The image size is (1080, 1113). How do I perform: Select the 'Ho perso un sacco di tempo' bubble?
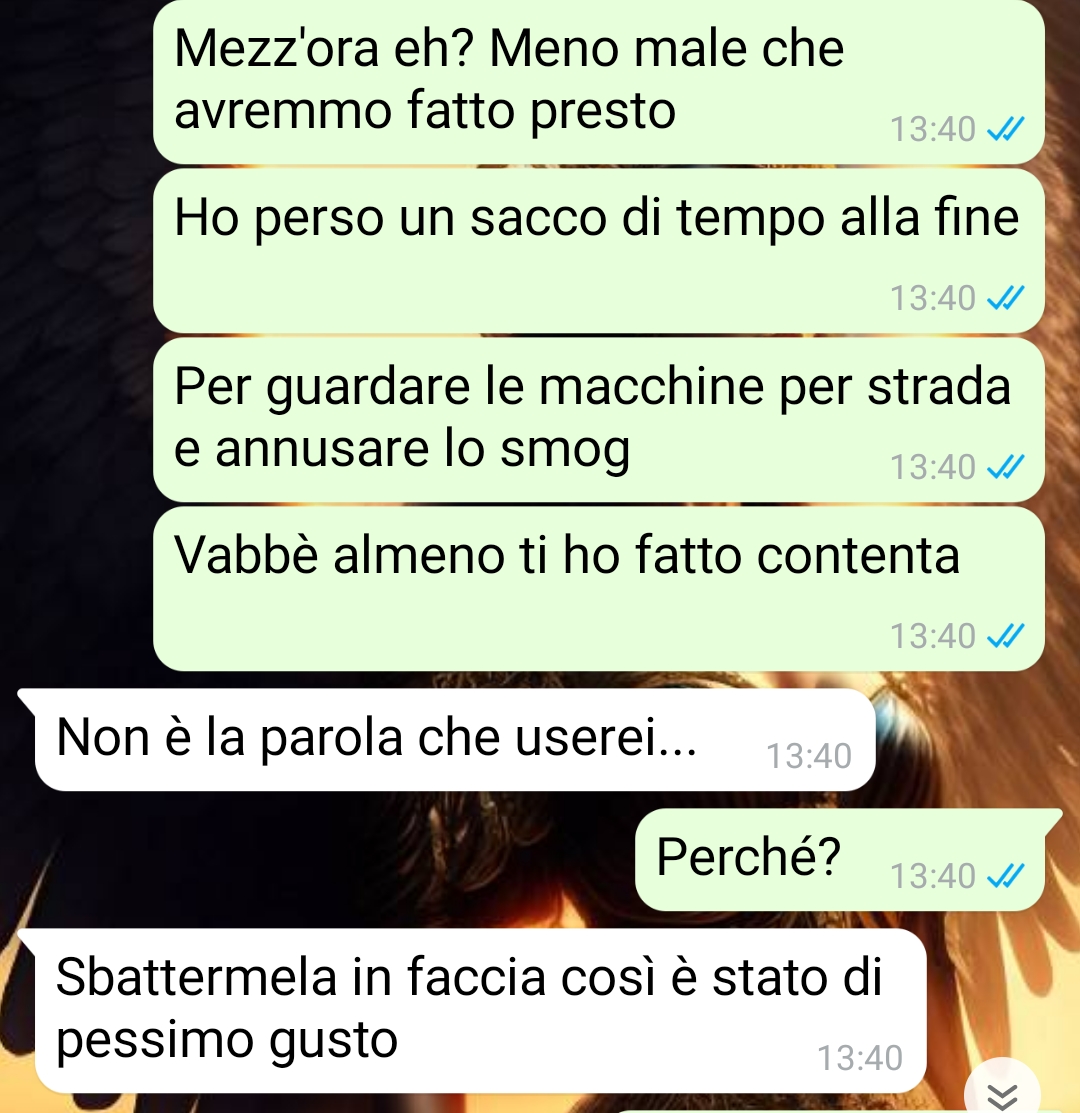[x=599, y=251]
